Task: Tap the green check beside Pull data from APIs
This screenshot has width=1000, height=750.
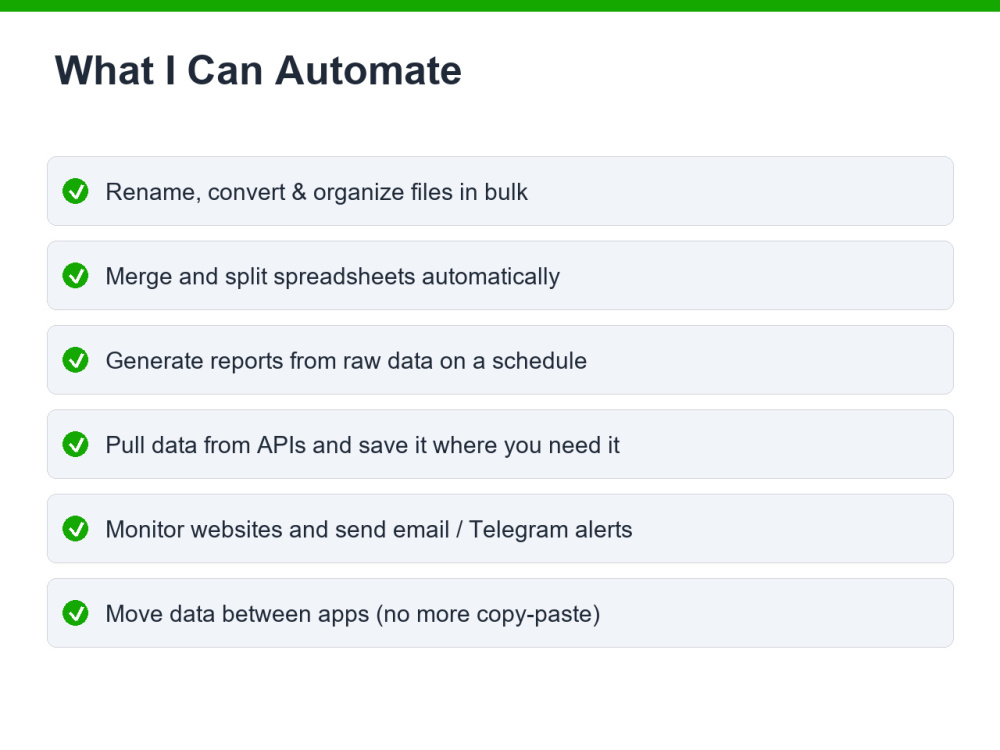Action: click(x=75, y=445)
